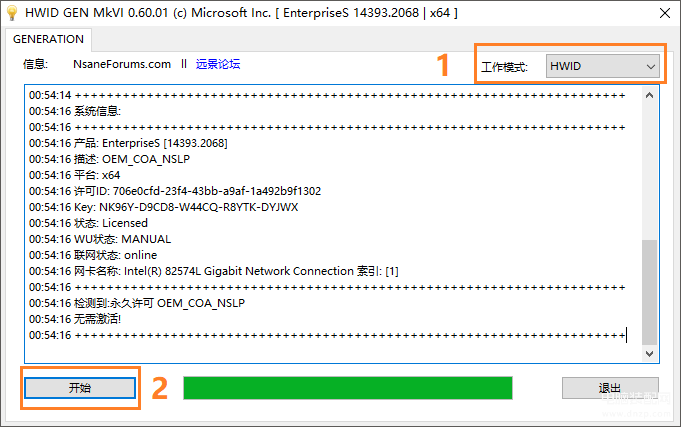Viewport: 681px width, 427px height.
Task: Click the light bulb app icon in title bar
Action: click(12, 13)
